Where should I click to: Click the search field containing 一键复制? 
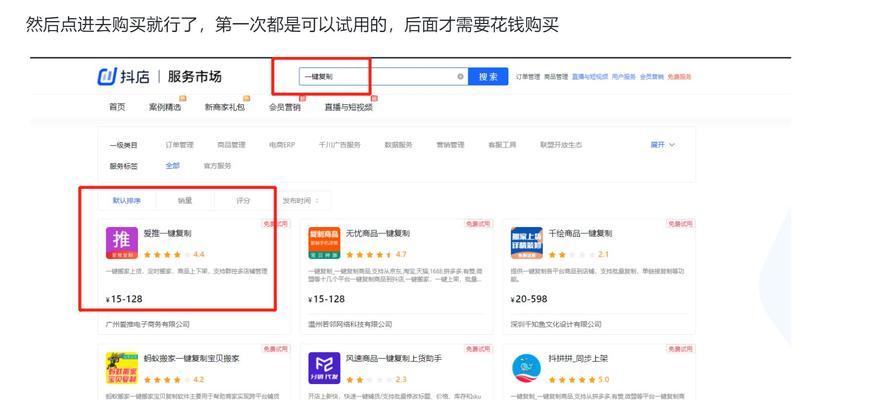[384, 76]
